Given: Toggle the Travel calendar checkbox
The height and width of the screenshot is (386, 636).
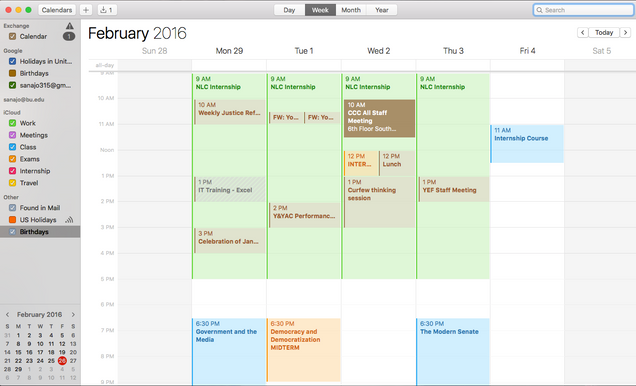Looking at the screenshot, I should [12, 183].
